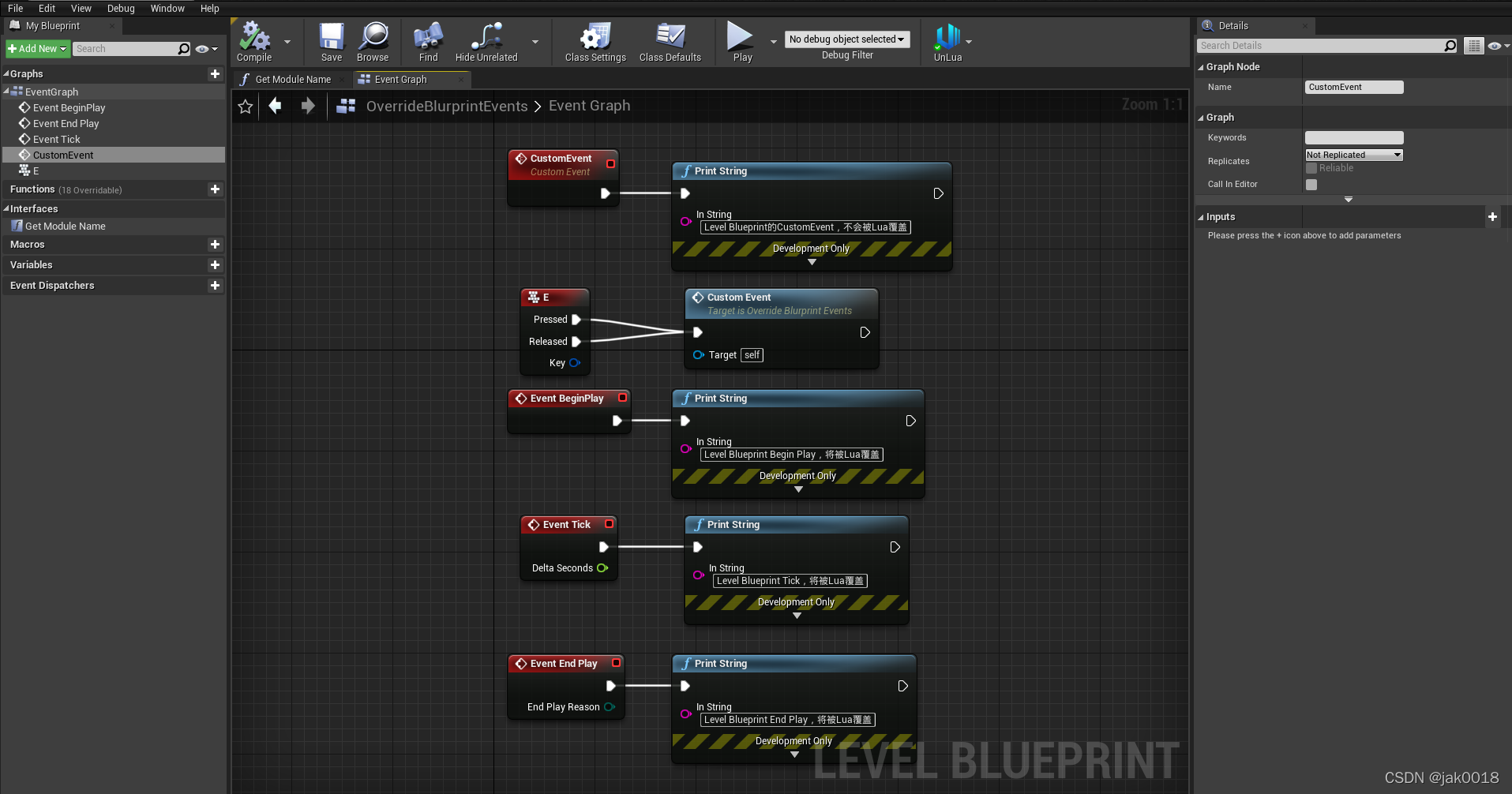The width and height of the screenshot is (1512, 794).
Task: Add a new input parameter
Action: pyautogui.click(x=1492, y=216)
